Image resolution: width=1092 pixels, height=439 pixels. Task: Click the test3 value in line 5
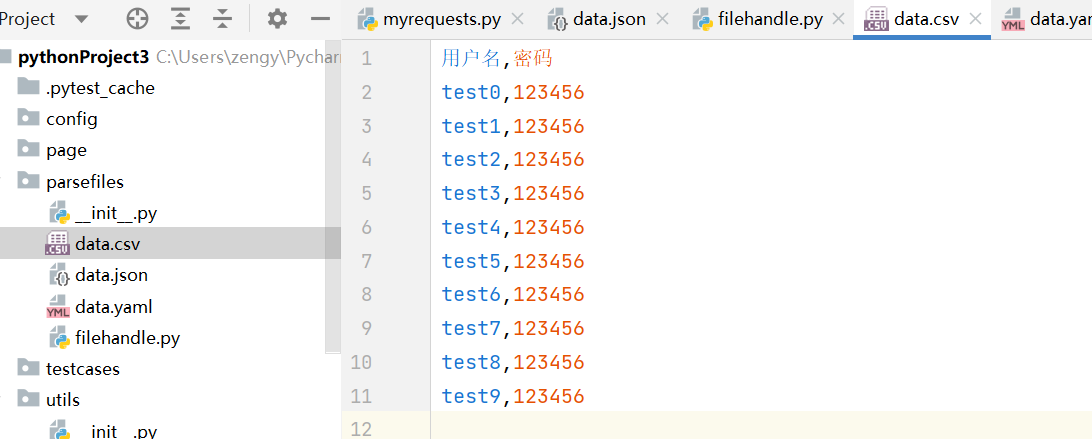[471, 193]
